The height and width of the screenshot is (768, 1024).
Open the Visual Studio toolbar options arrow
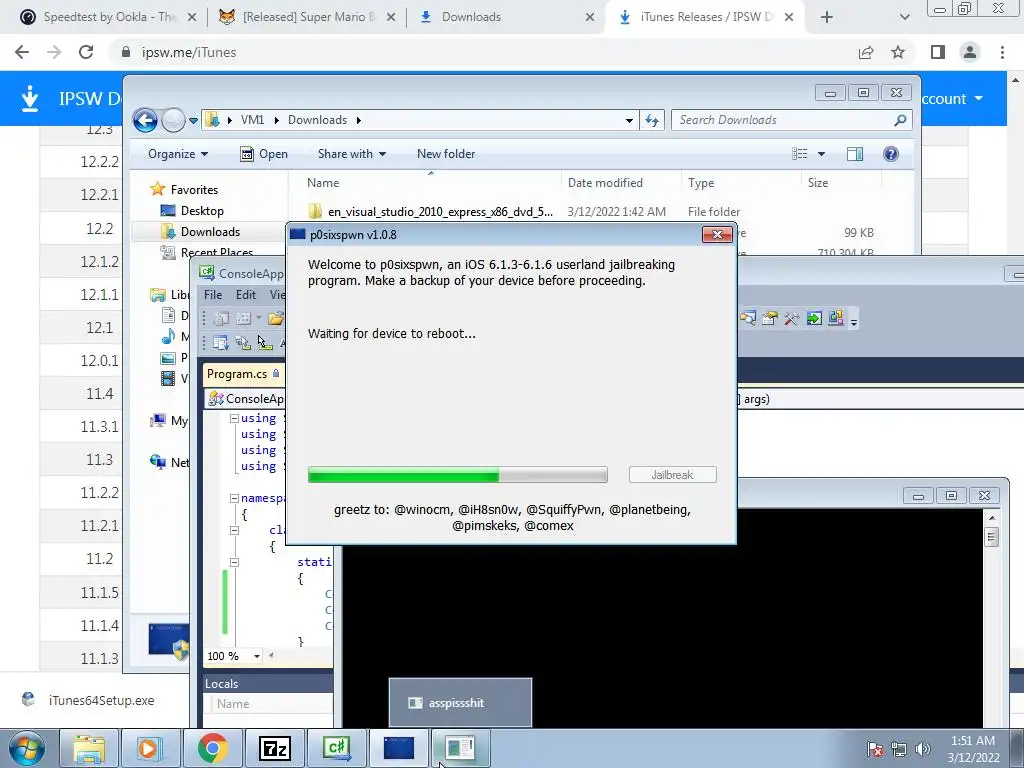coord(854,321)
